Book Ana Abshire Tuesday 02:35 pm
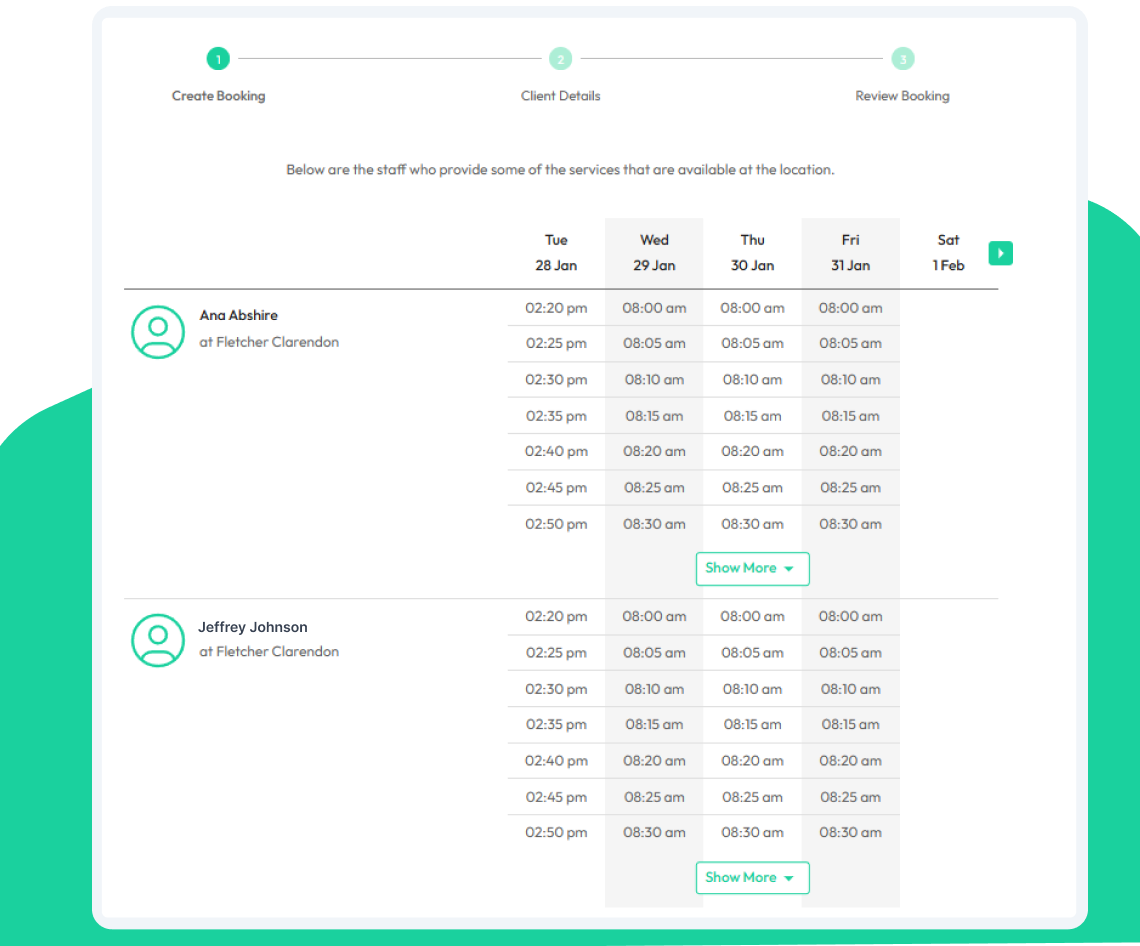 pos(556,416)
